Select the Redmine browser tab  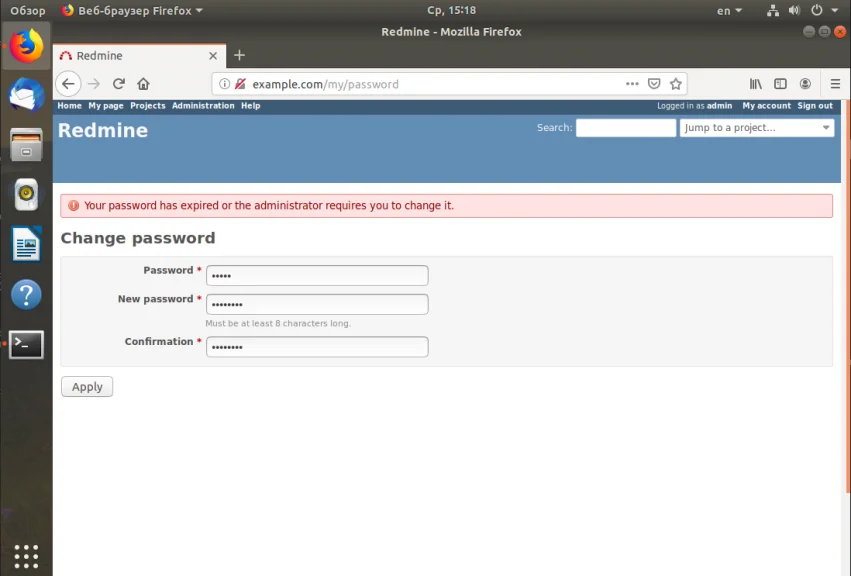point(139,55)
